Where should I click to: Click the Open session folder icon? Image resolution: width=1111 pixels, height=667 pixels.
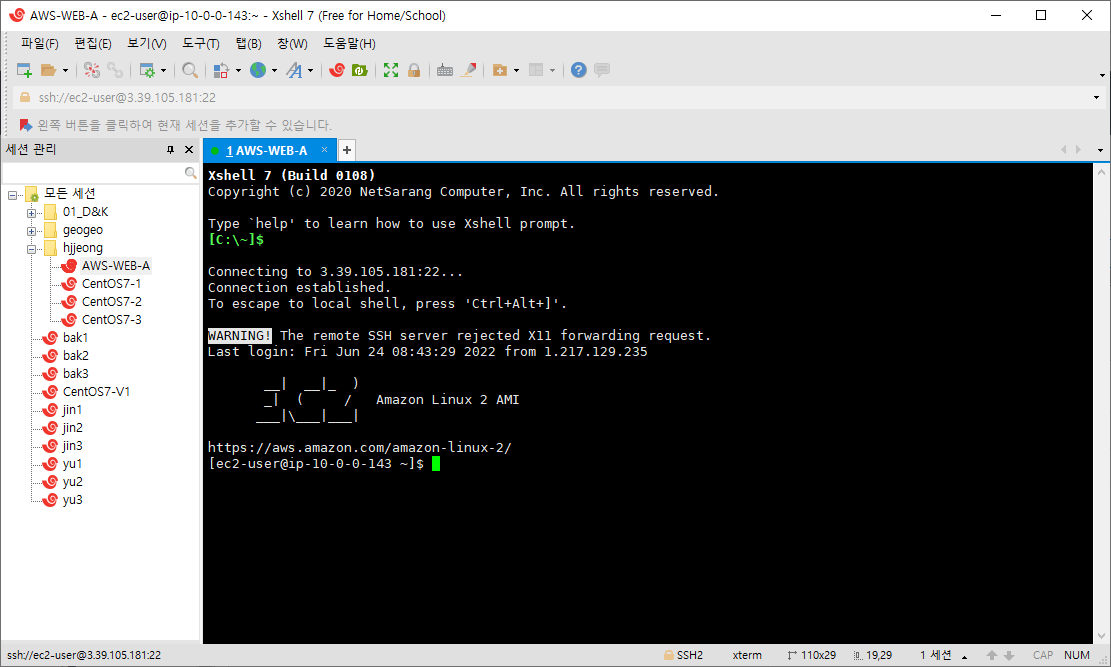coord(48,70)
